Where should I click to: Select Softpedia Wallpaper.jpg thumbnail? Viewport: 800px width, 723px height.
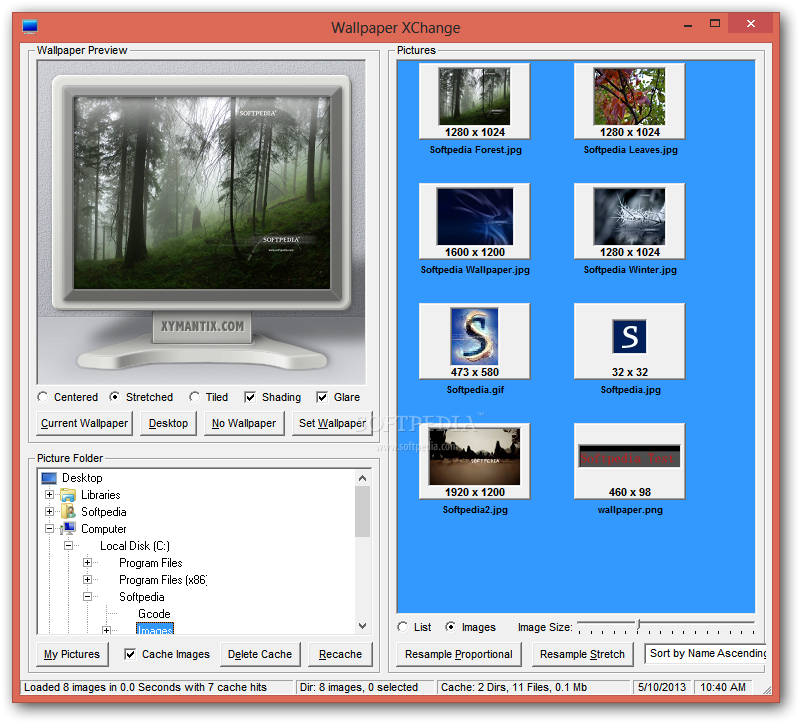click(474, 221)
